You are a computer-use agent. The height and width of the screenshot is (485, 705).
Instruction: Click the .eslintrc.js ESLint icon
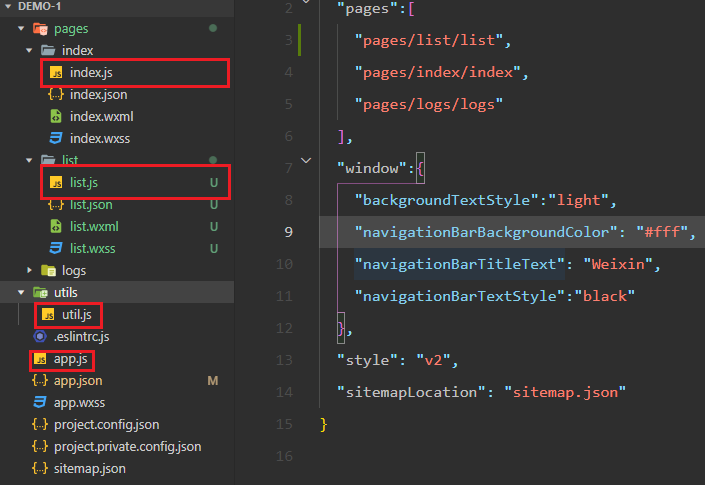coord(40,336)
